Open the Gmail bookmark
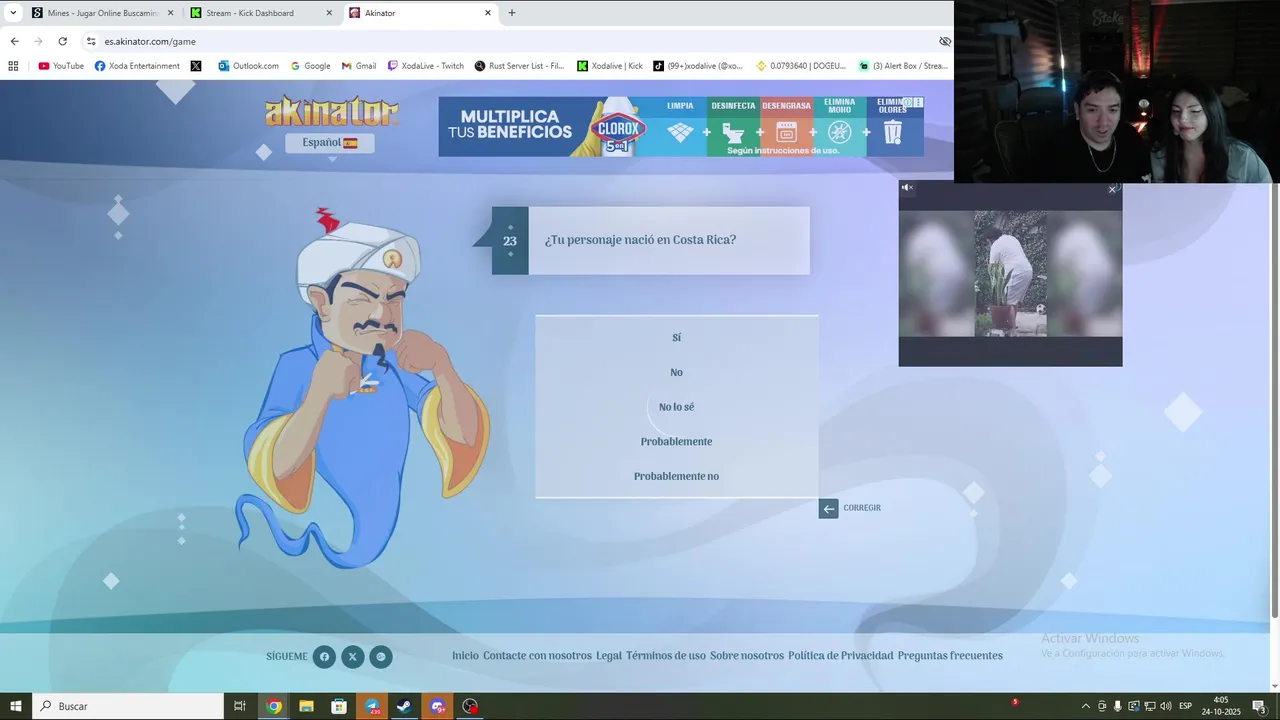Viewport: 1280px width, 720px height. coord(358,66)
